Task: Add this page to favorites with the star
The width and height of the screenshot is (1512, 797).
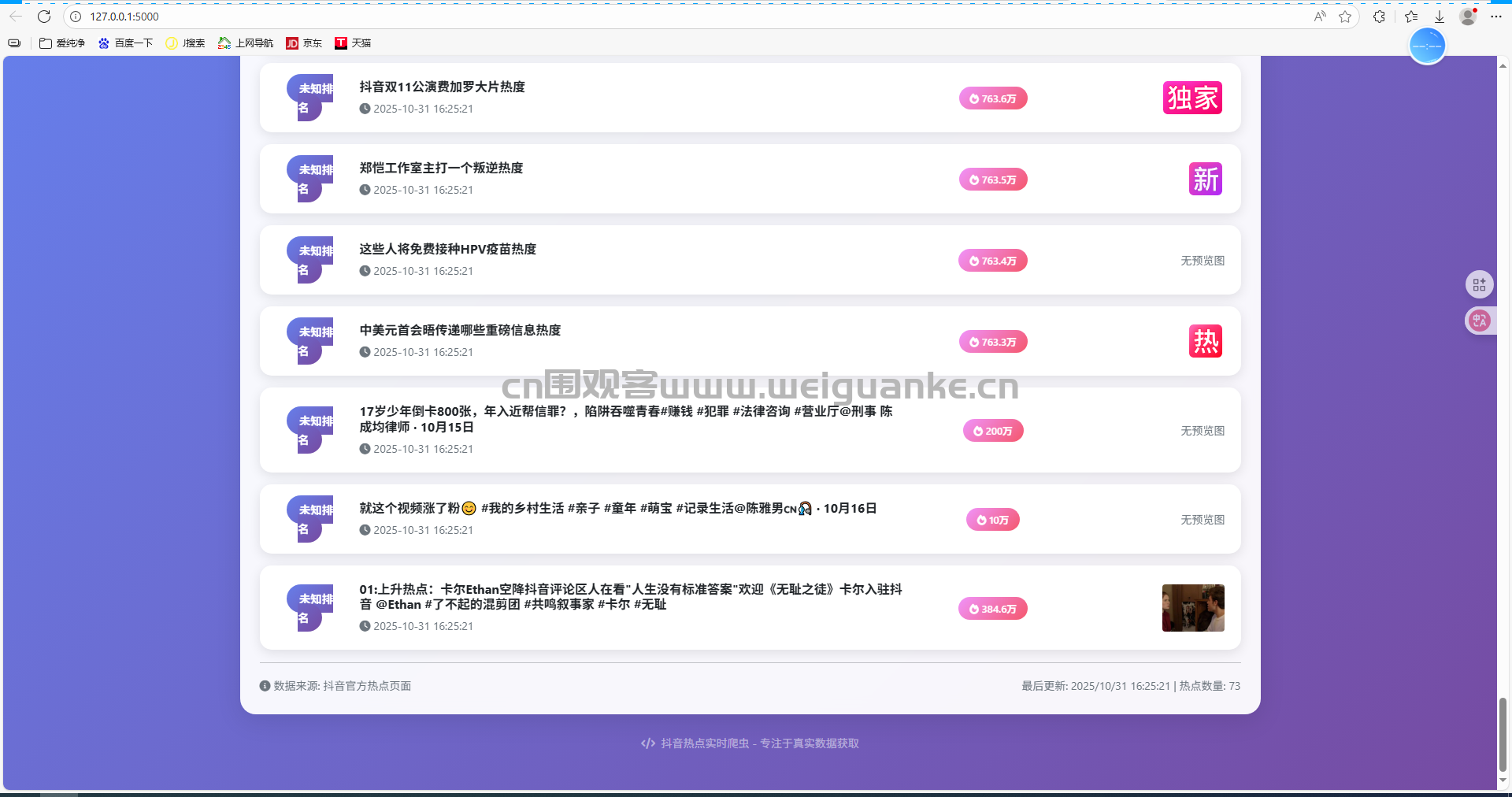Action: tap(1345, 17)
